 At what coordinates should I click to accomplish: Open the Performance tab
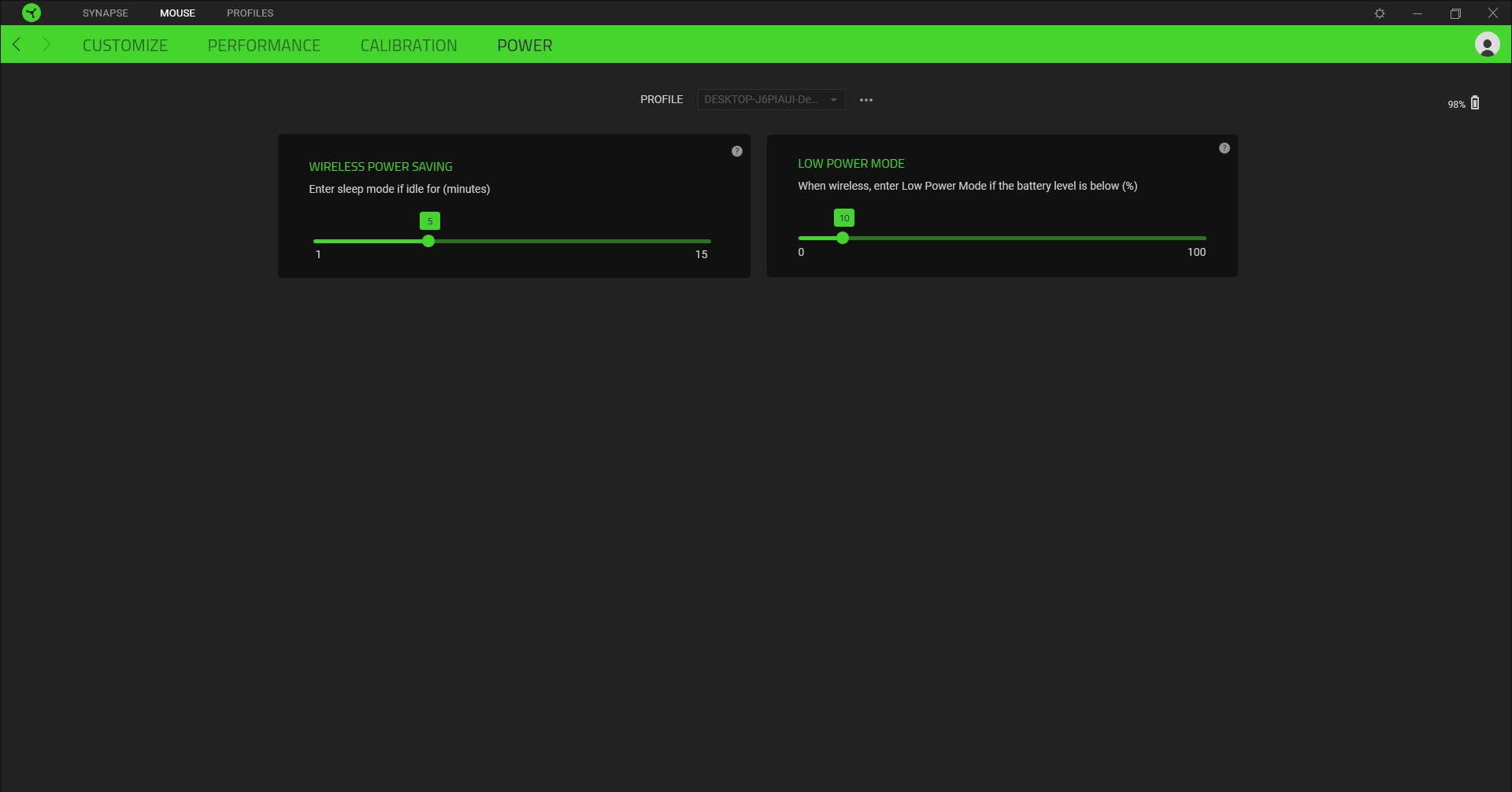[264, 46]
